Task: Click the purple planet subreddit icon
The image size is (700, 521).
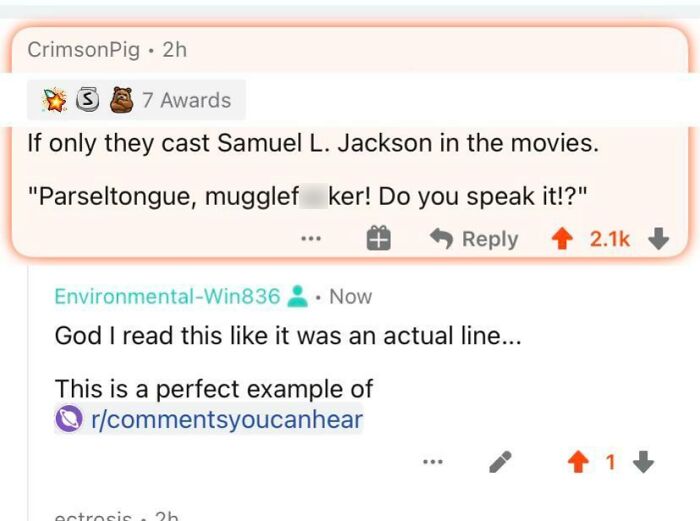Action: pos(69,419)
